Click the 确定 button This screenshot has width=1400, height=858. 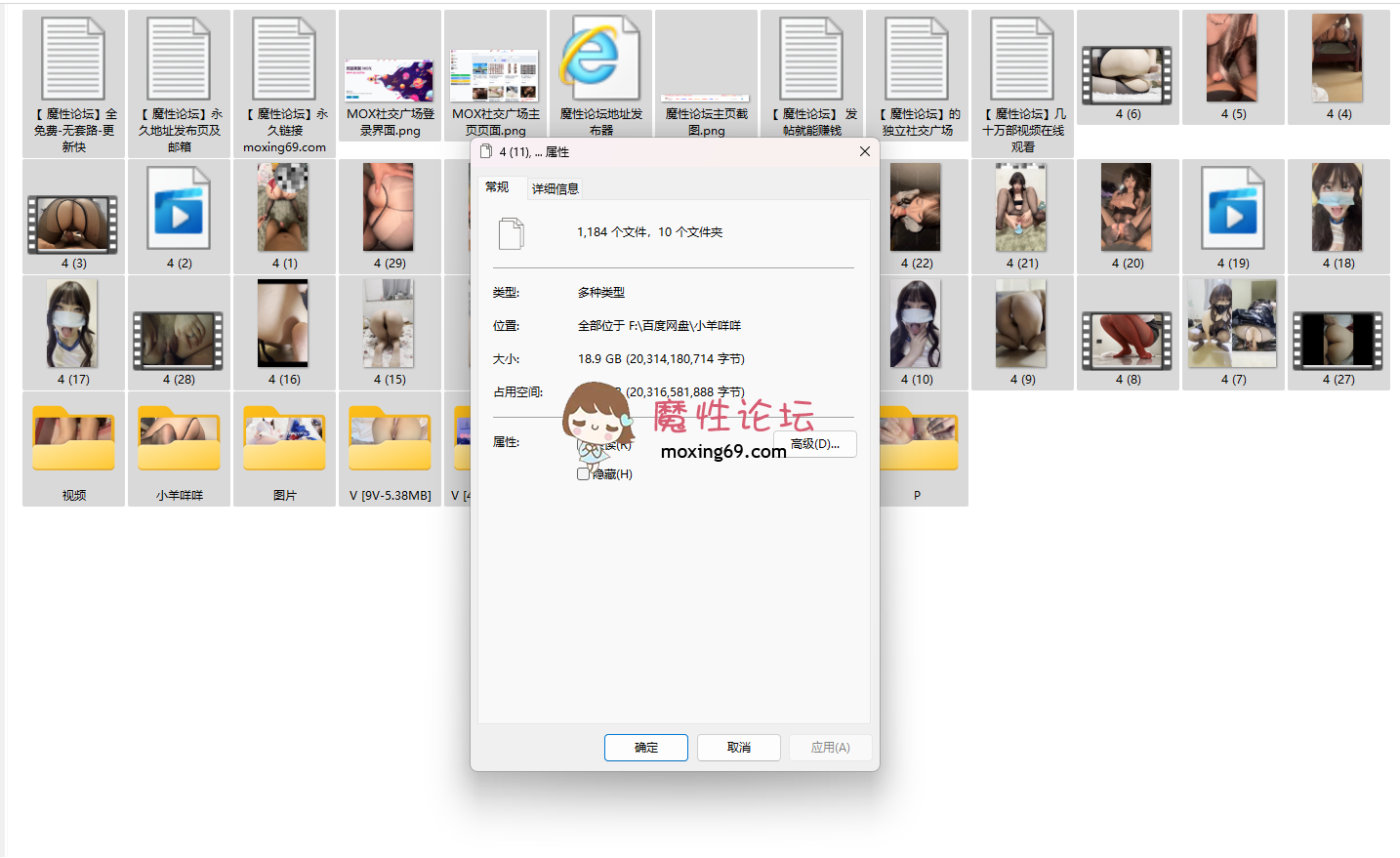645,748
